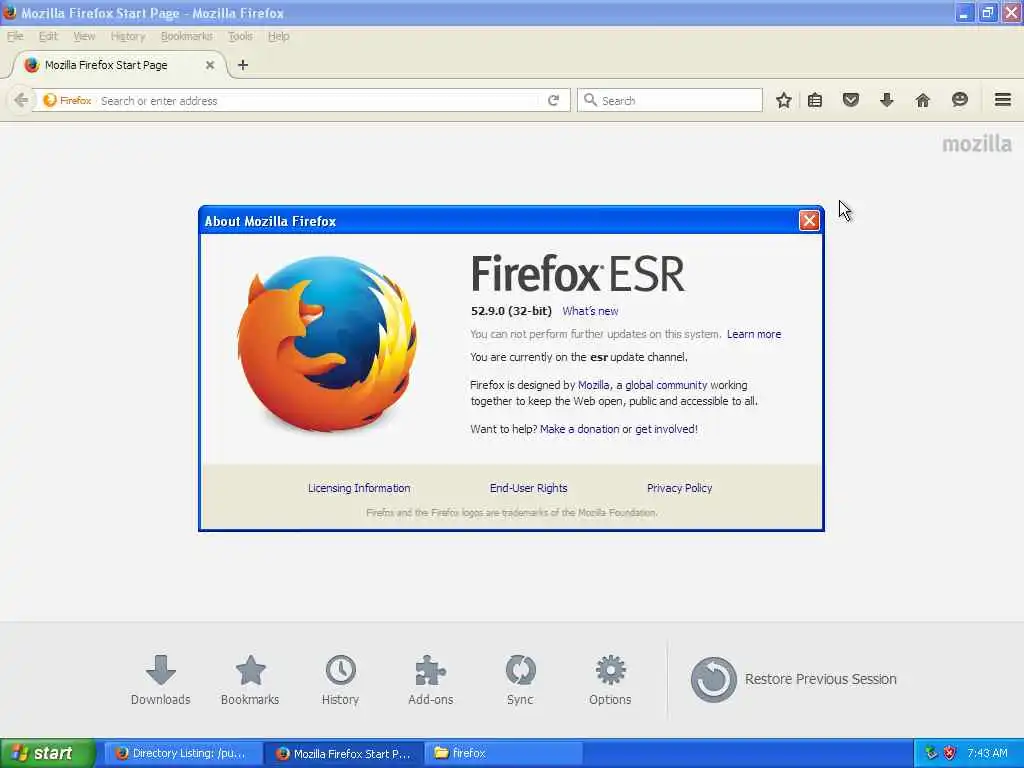The height and width of the screenshot is (768, 1024).
Task: Show your bookmarks list icon
Action: [x=815, y=100]
